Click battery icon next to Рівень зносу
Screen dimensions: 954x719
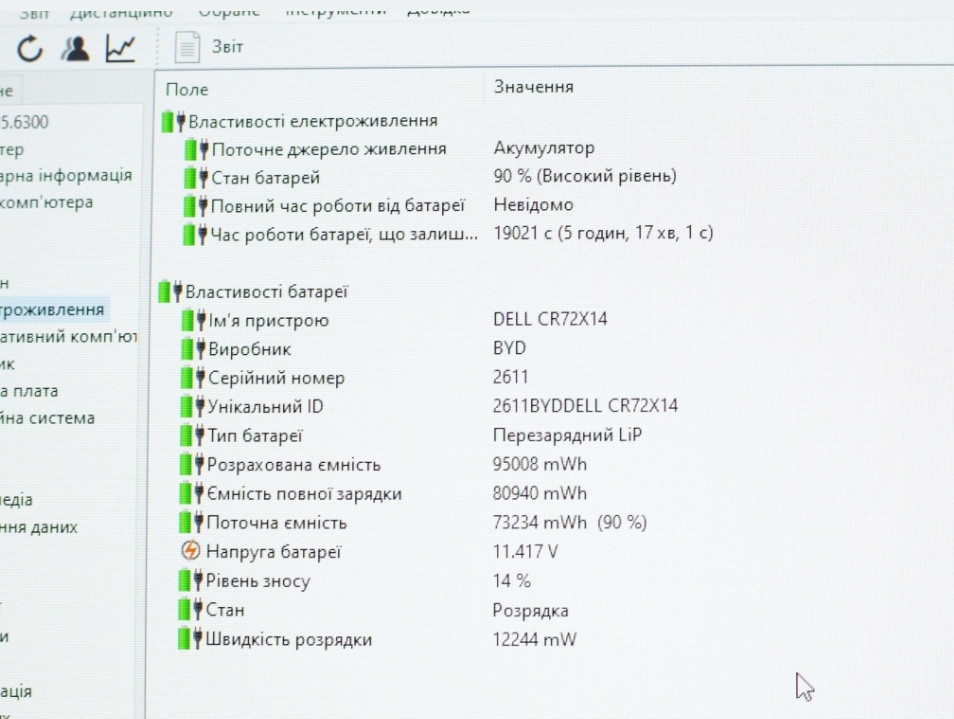tap(189, 581)
